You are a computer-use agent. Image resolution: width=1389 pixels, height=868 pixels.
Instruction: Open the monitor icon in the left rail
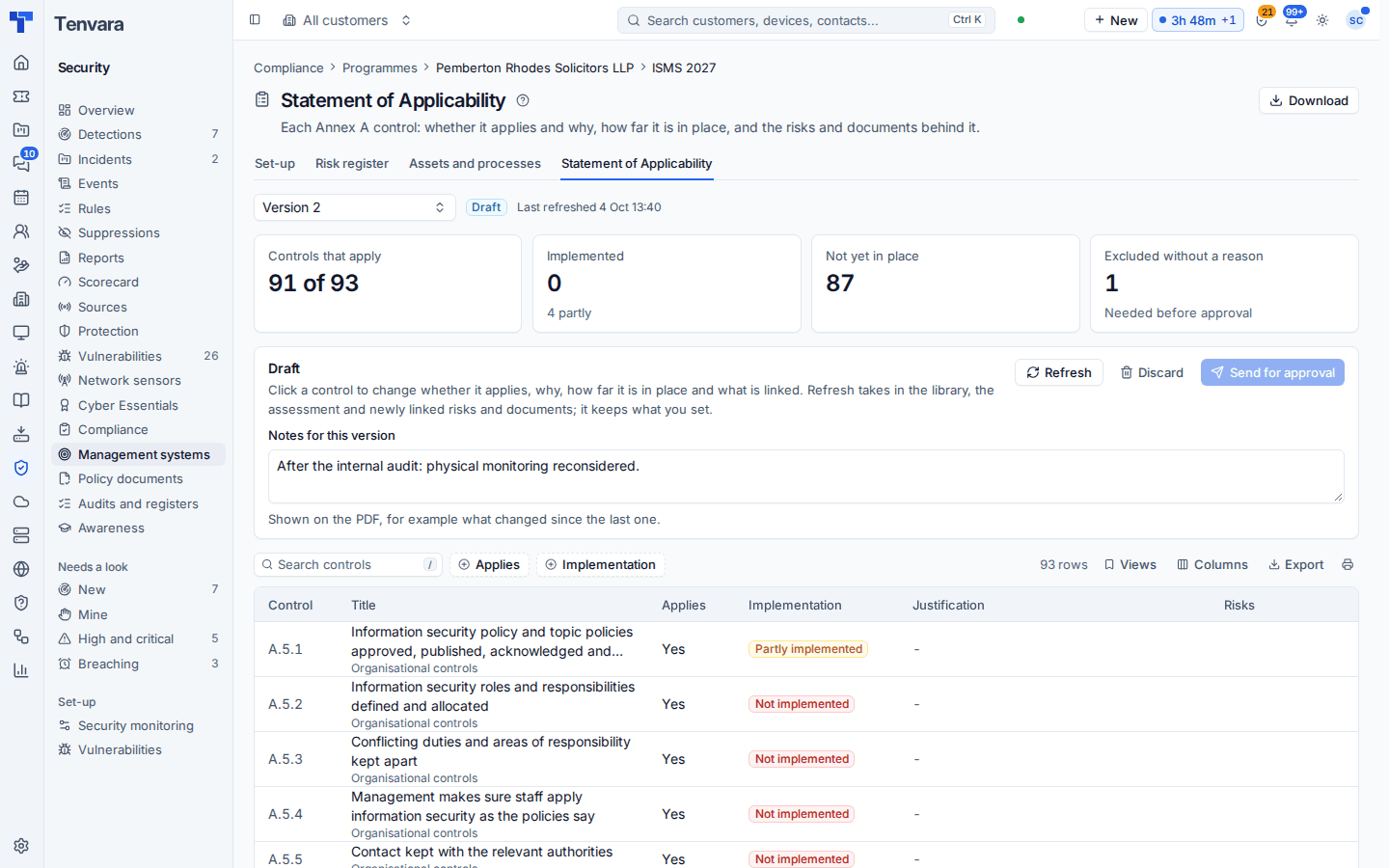click(21, 333)
